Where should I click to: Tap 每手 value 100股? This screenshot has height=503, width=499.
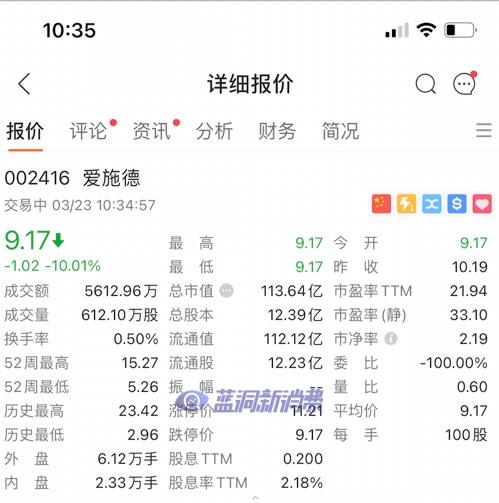(466, 435)
